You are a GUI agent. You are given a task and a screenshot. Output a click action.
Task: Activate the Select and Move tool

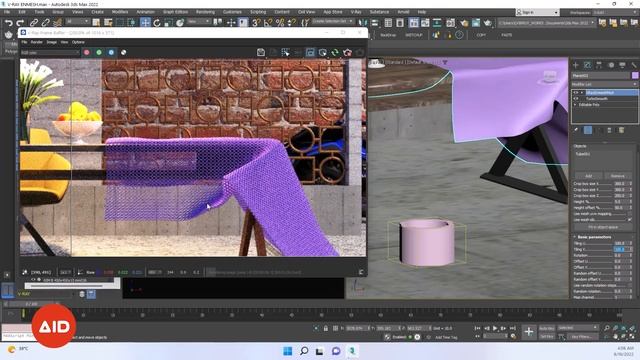145,22
